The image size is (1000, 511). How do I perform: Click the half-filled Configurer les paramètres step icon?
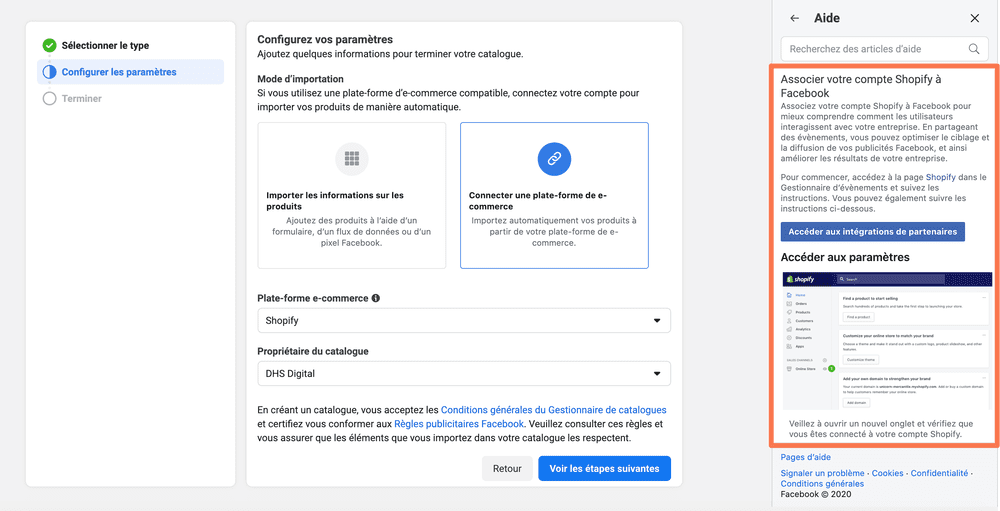(x=50, y=72)
